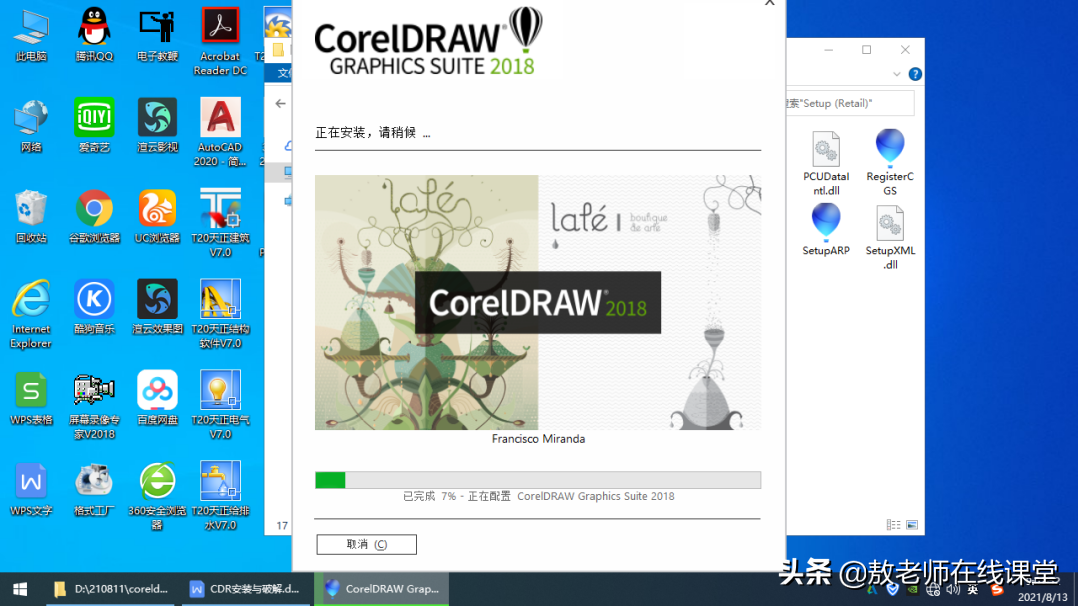Image resolution: width=1078 pixels, height=606 pixels.
Task: Click the installation progress bar
Action: tap(538, 480)
